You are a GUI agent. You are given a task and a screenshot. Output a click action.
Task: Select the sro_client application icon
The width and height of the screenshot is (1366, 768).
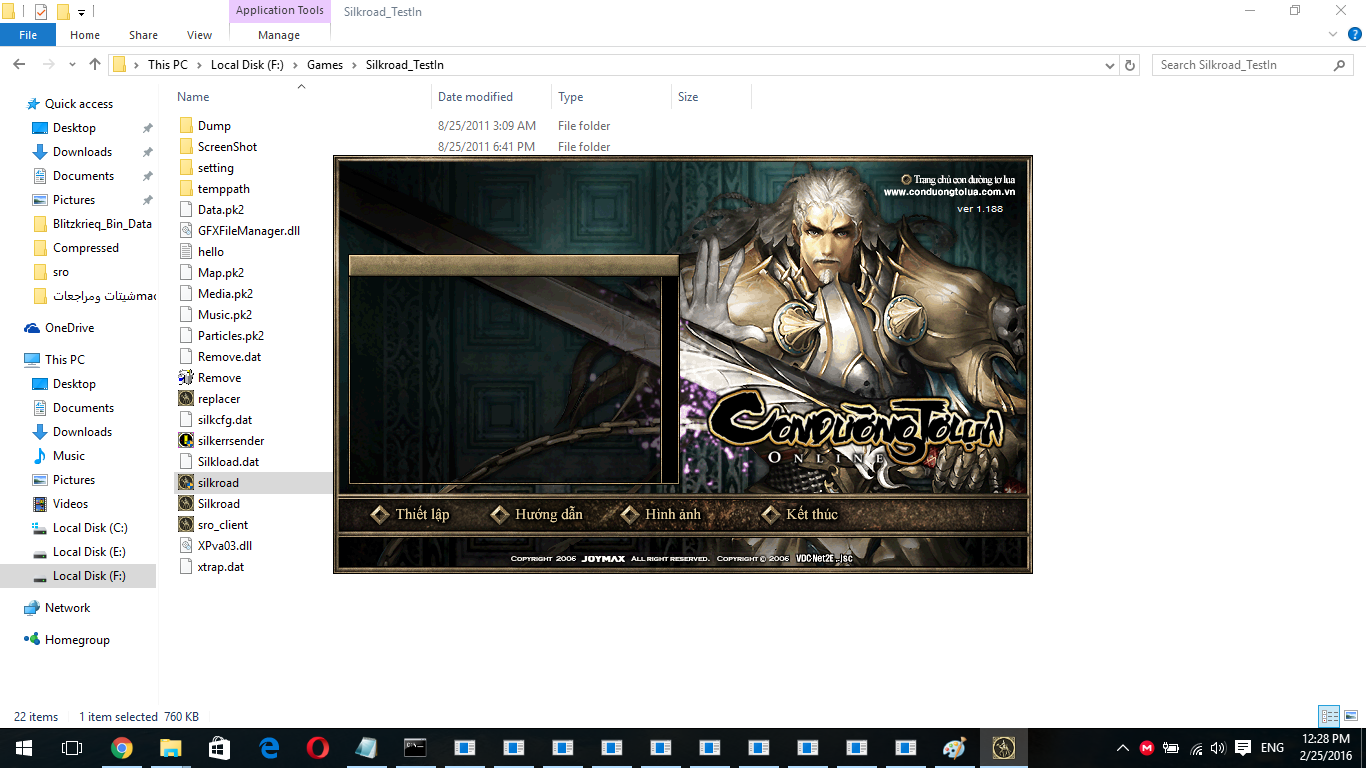tap(186, 525)
